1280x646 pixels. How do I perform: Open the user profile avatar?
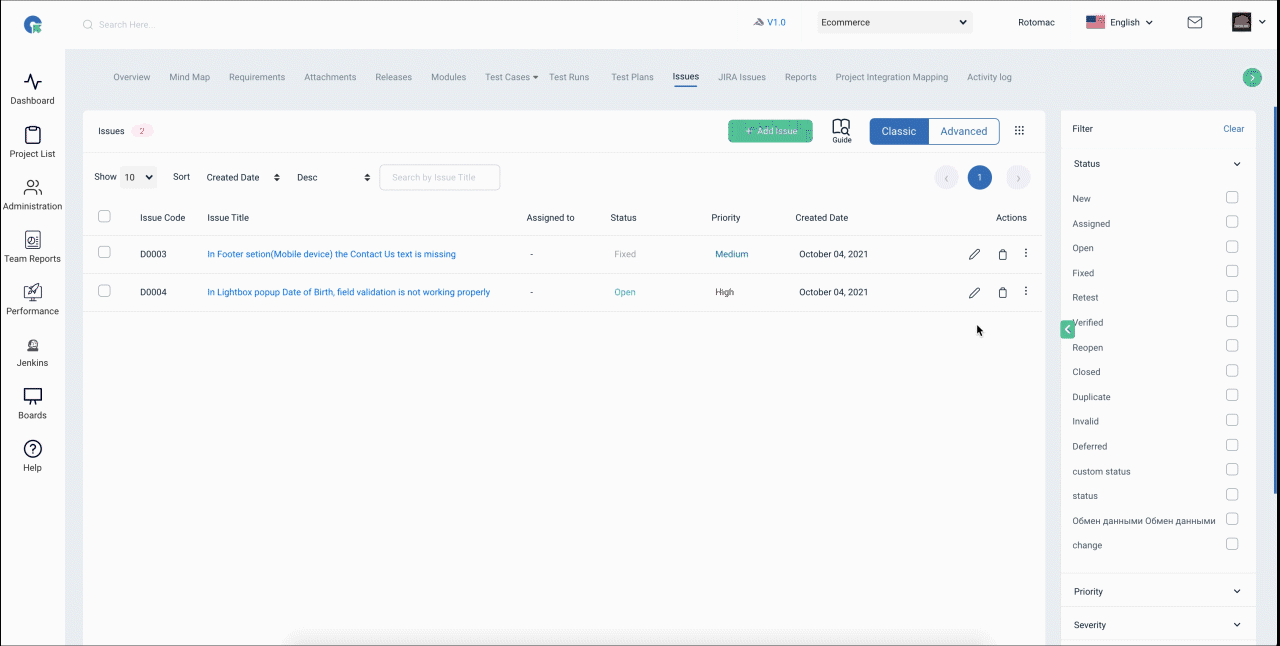1241,22
